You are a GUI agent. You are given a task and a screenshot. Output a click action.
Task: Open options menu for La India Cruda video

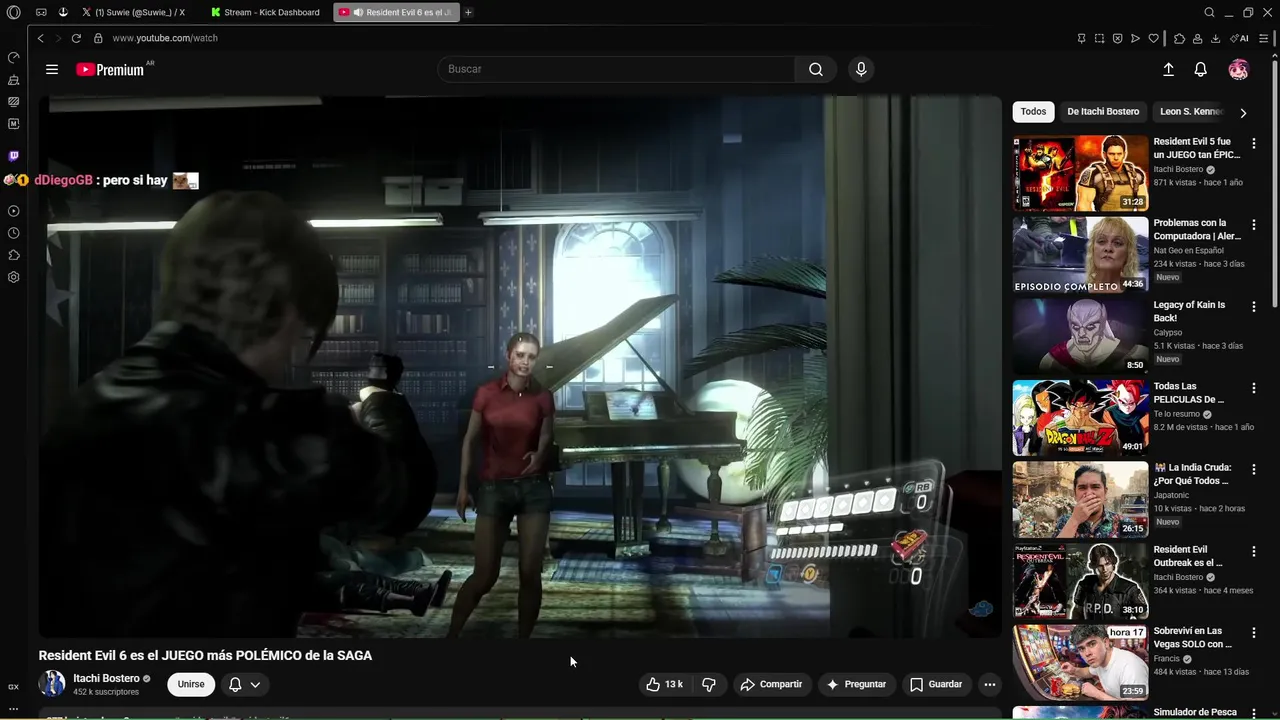1253,469
